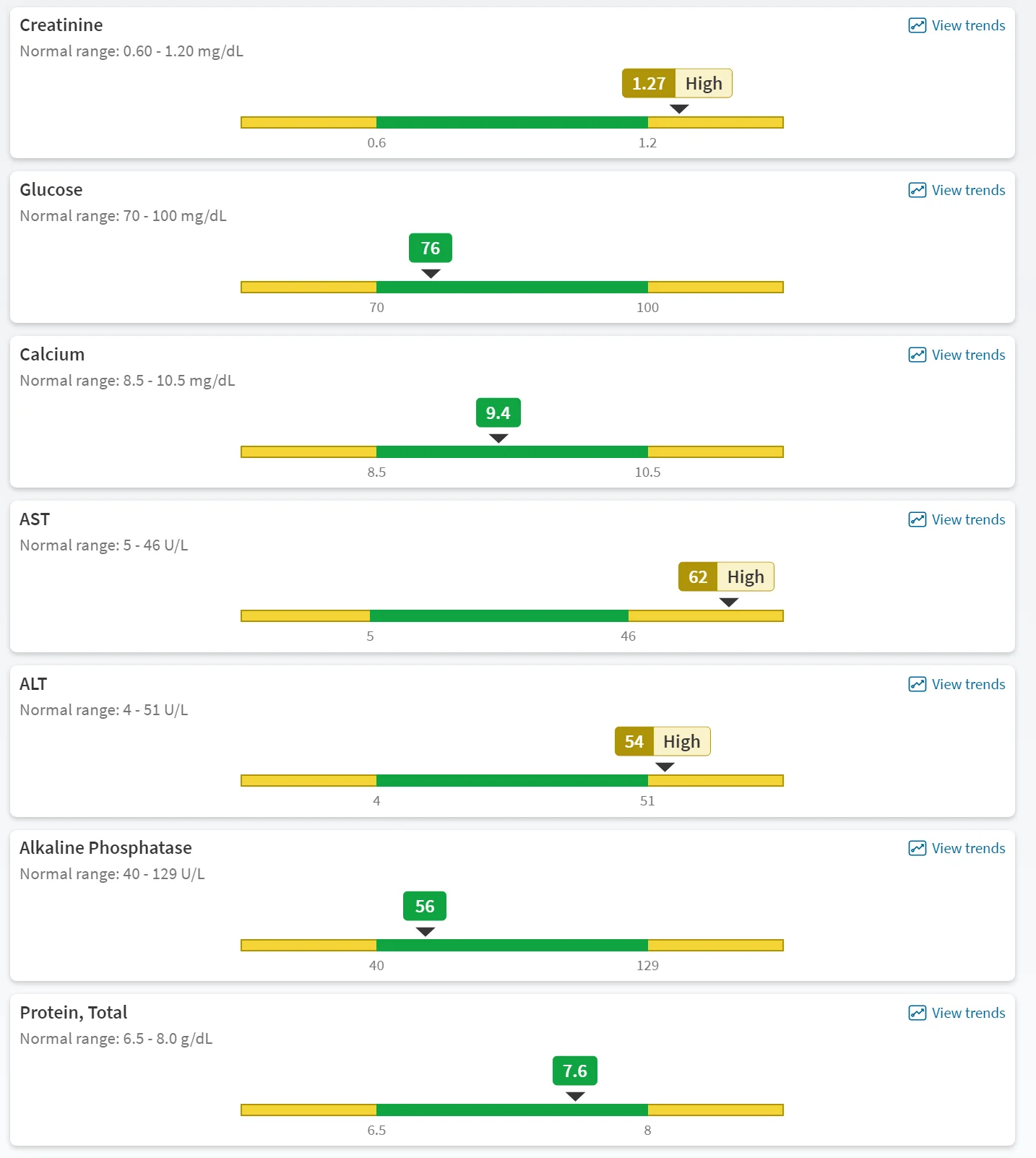Click the green 9.4 calcium value badge
The height and width of the screenshot is (1158, 1036).
tap(498, 412)
